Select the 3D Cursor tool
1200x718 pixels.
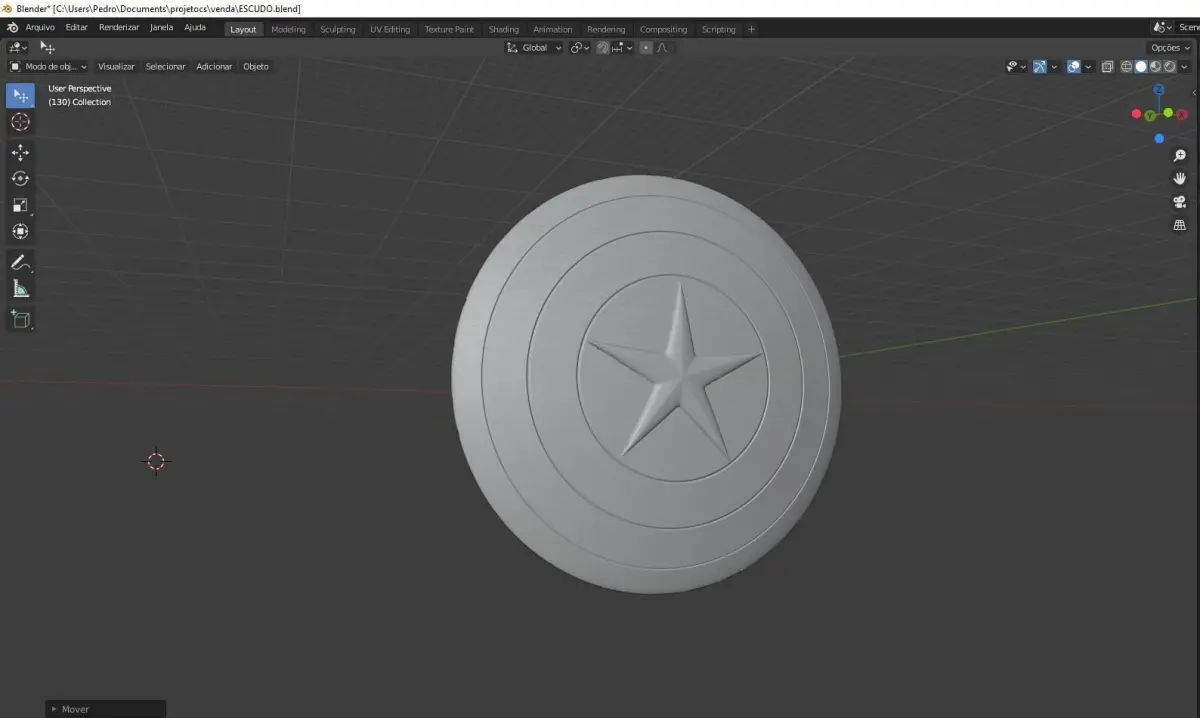(x=20, y=122)
